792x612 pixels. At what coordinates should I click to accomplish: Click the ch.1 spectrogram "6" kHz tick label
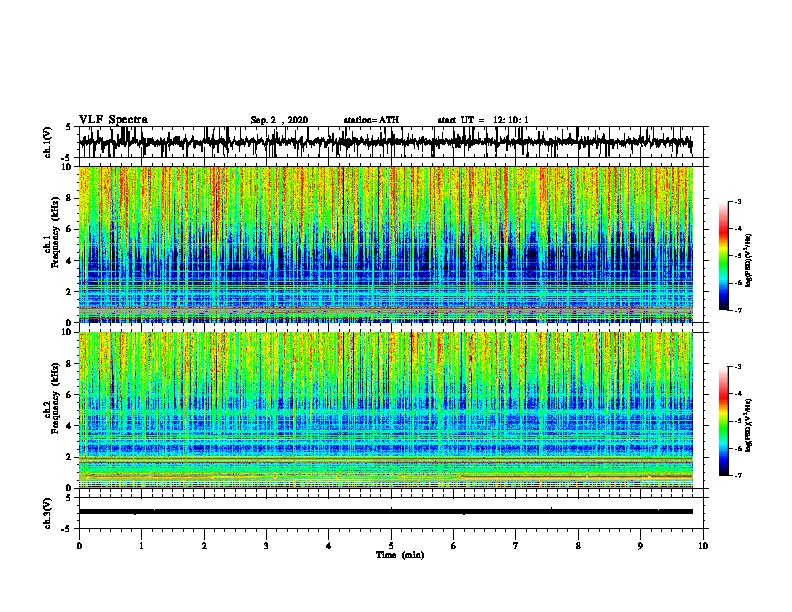click(x=68, y=229)
